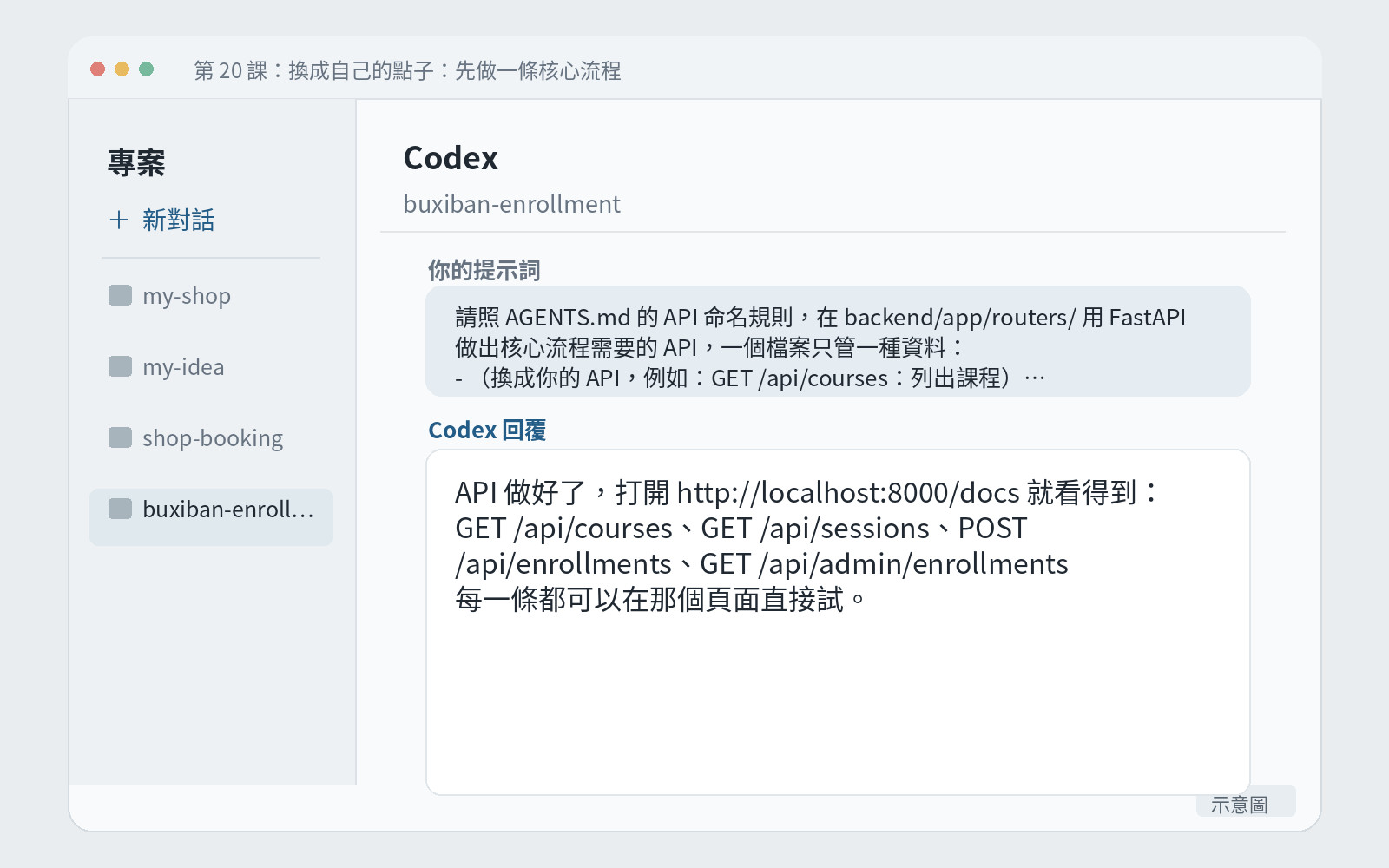This screenshot has height=868, width=1389.
Task: Click the 專案 sidebar heading
Action: coord(136,163)
